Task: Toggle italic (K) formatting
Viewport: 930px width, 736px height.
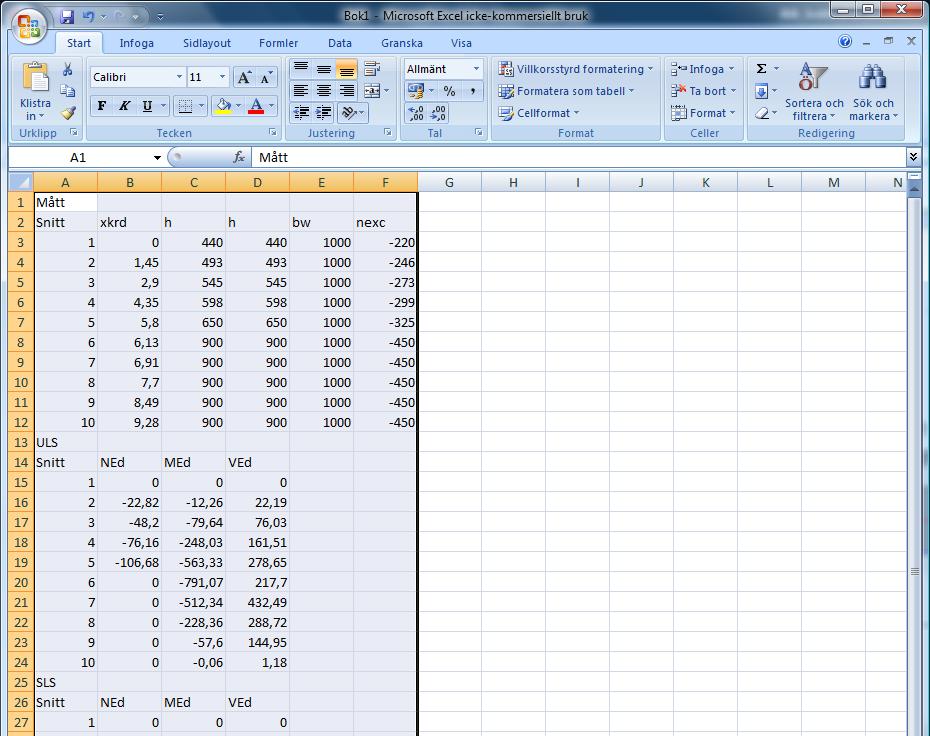Action: click(x=124, y=106)
